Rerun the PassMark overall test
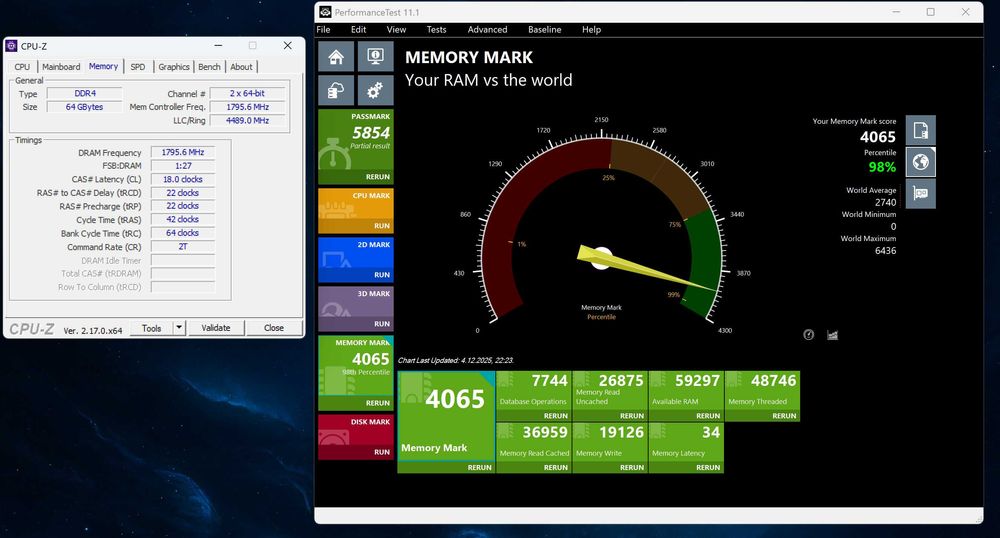This screenshot has height=538, width=1000. click(378, 177)
